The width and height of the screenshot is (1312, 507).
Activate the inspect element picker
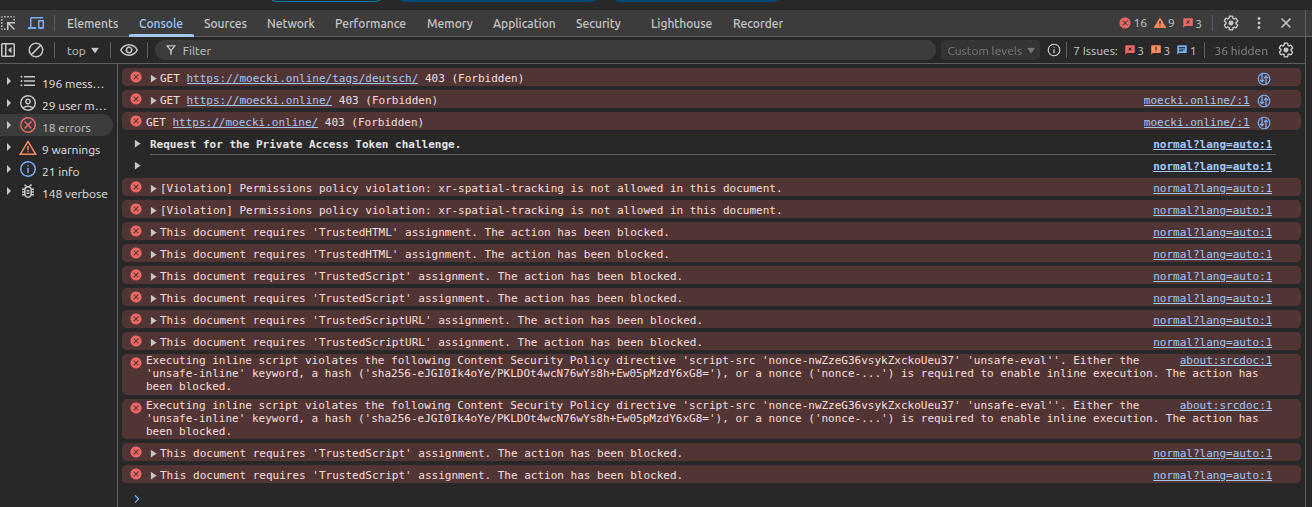coord(9,23)
